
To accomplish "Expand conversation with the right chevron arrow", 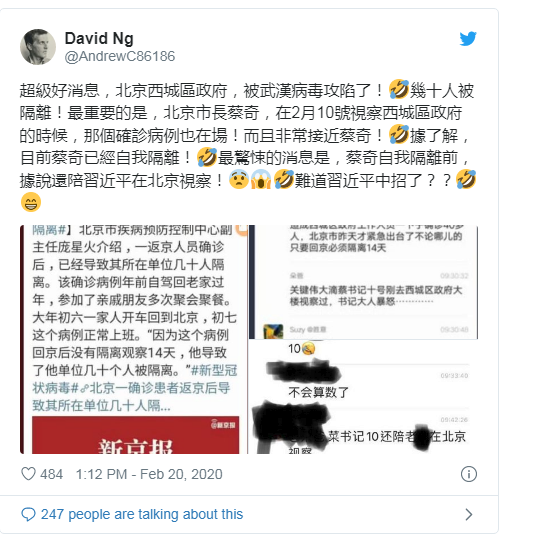I will [468, 514].
